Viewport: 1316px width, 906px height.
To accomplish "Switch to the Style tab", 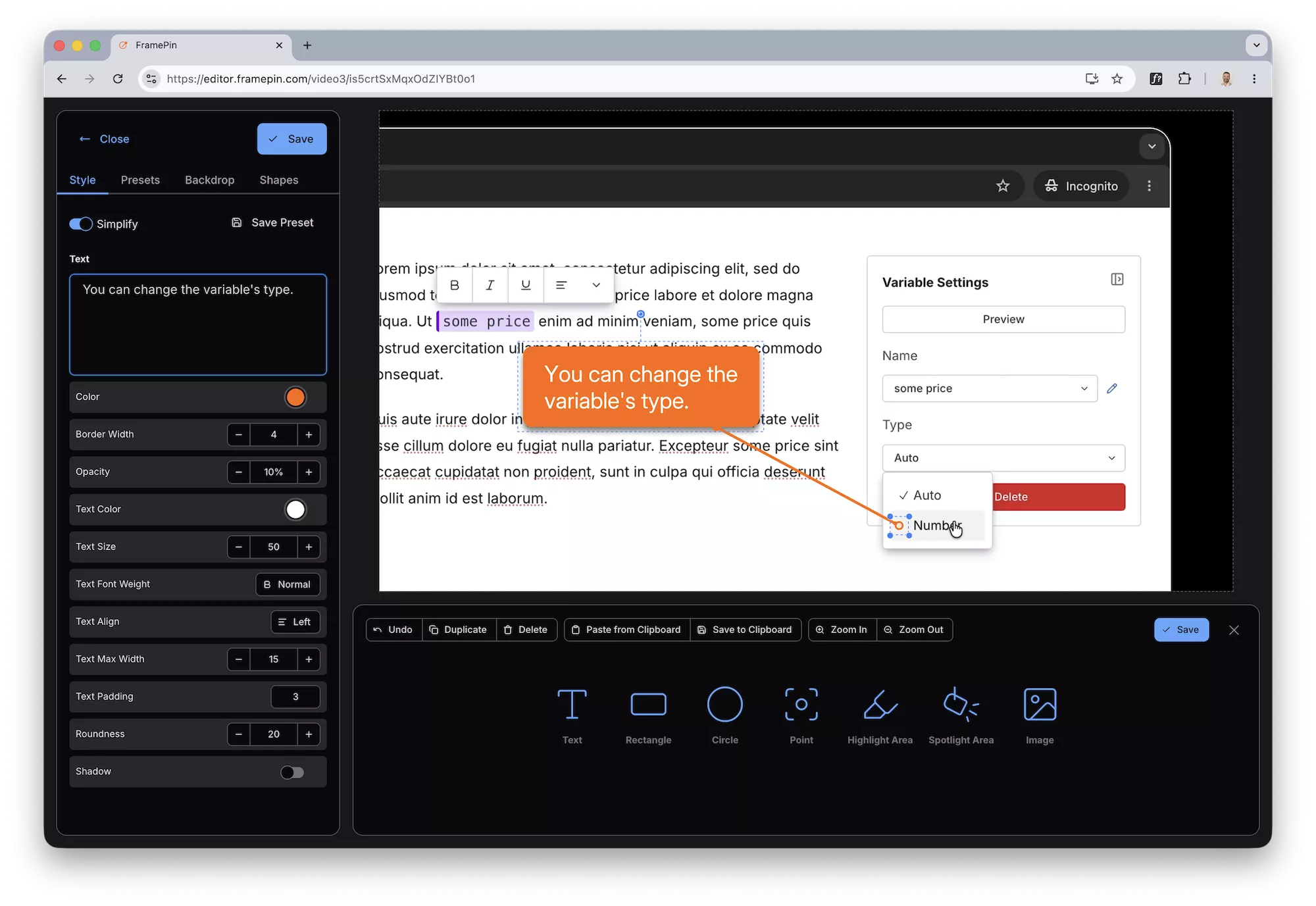I will click(x=82, y=180).
